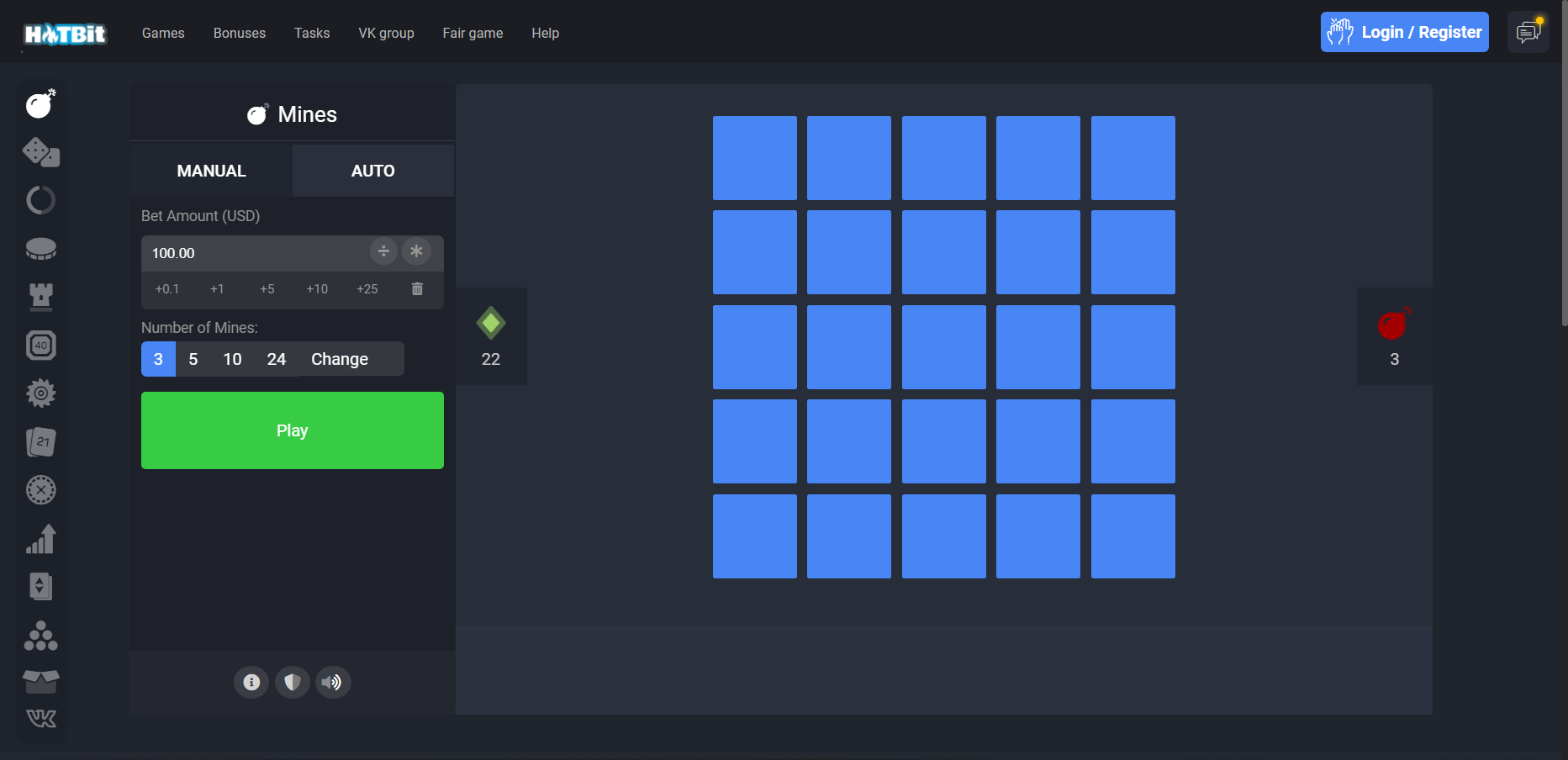Image resolution: width=1568 pixels, height=760 pixels.
Task: Open the Tower game sidebar icon
Action: (x=40, y=297)
